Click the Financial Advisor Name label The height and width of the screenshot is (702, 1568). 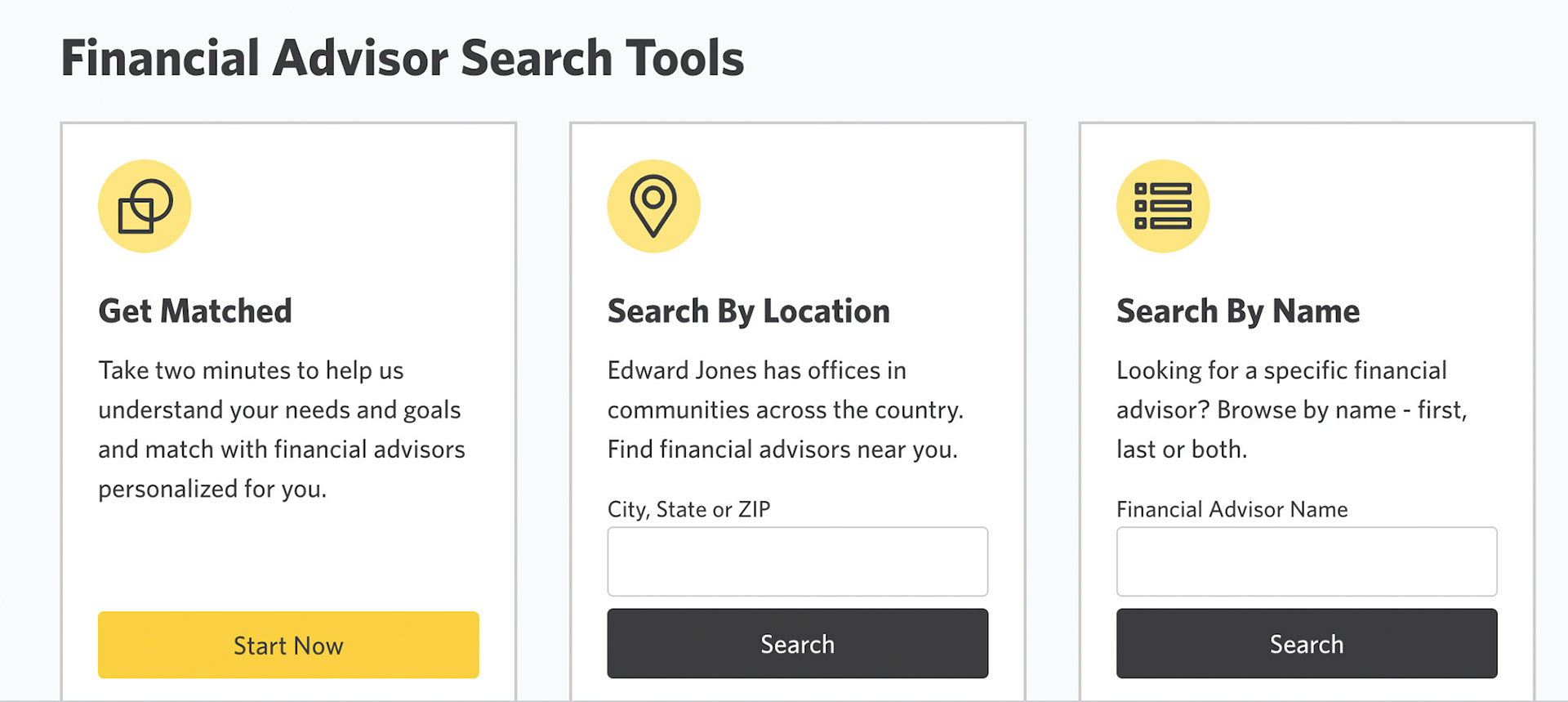pyautogui.click(x=1232, y=509)
